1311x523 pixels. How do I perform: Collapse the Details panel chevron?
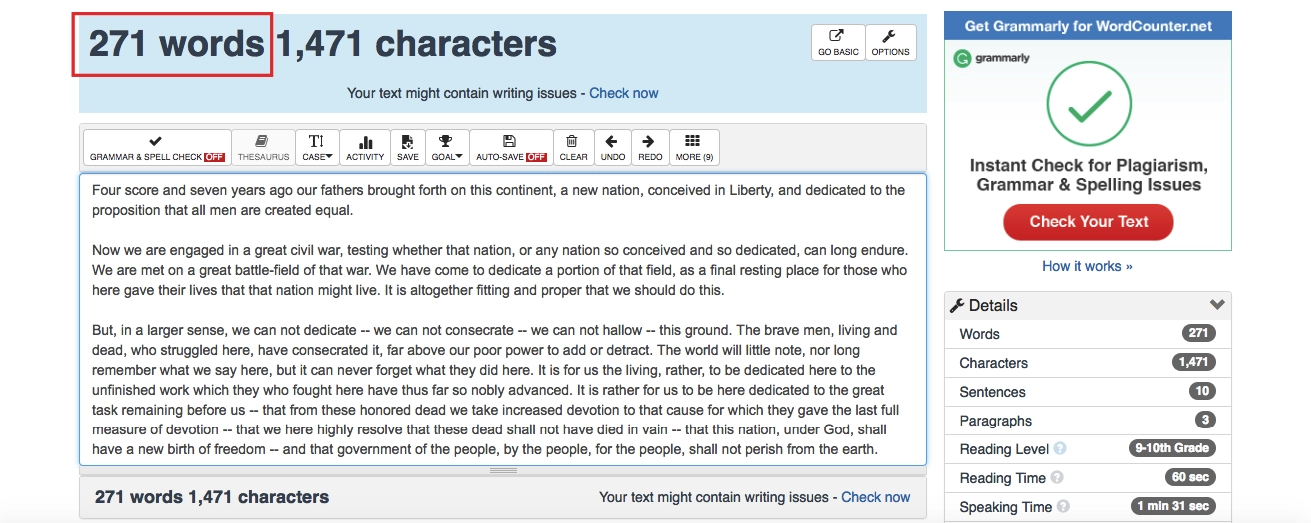click(1217, 305)
